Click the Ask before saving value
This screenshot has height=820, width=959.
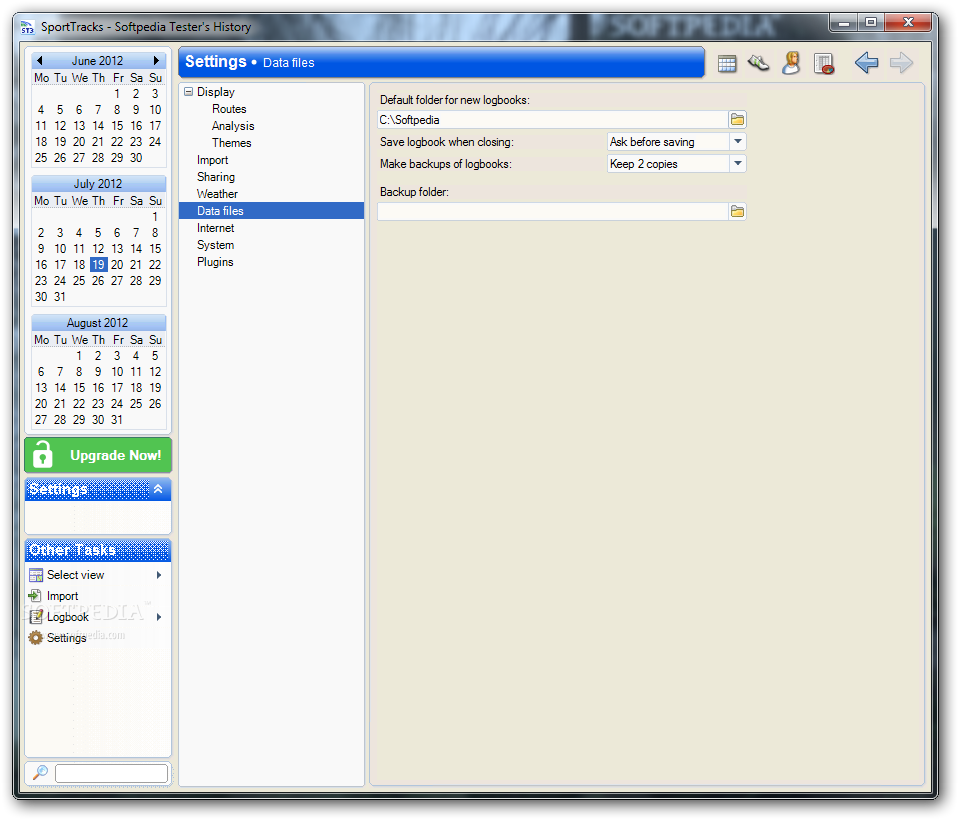click(x=652, y=142)
